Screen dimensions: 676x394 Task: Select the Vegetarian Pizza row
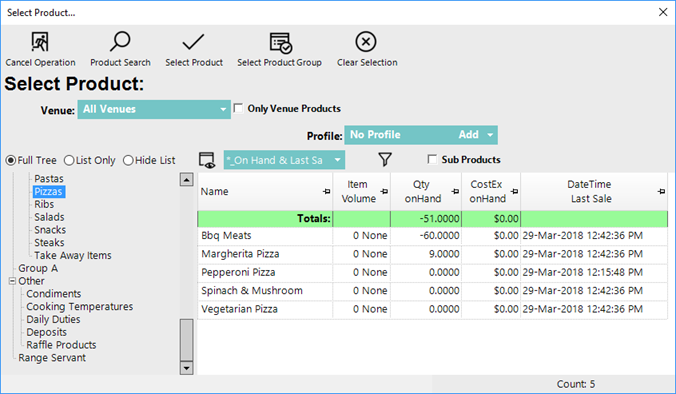(x=432, y=310)
